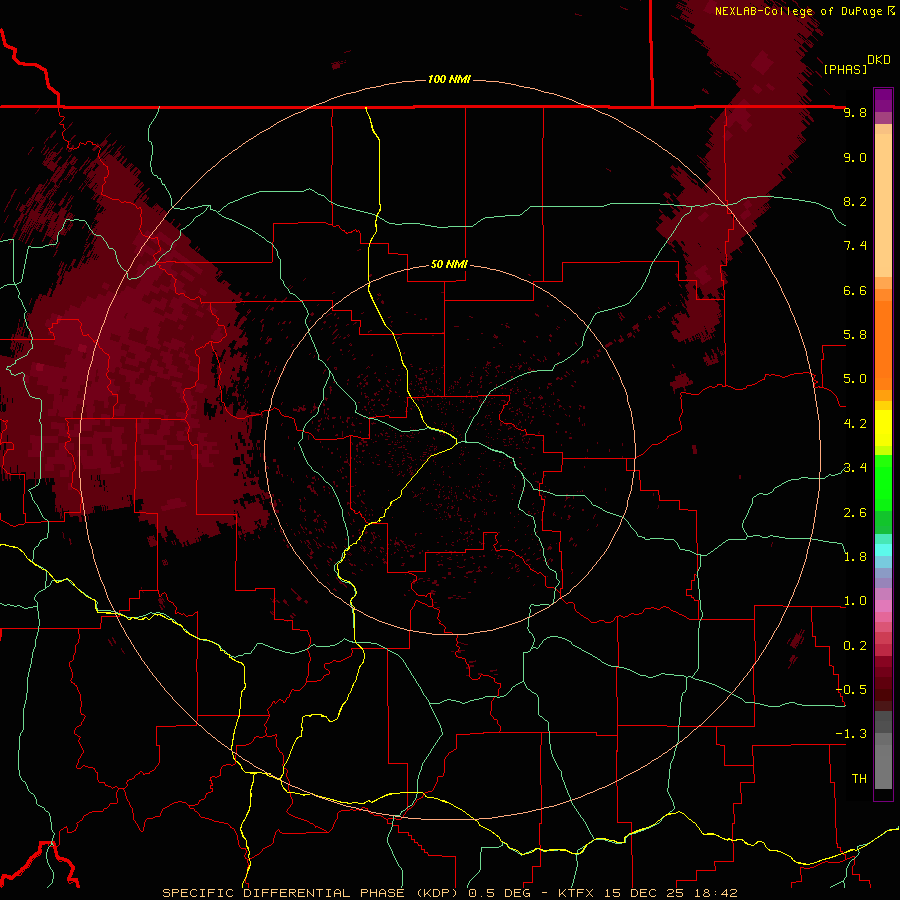Click the 50 NMI range ring label
This screenshot has width=900, height=900.
(x=449, y=264)
